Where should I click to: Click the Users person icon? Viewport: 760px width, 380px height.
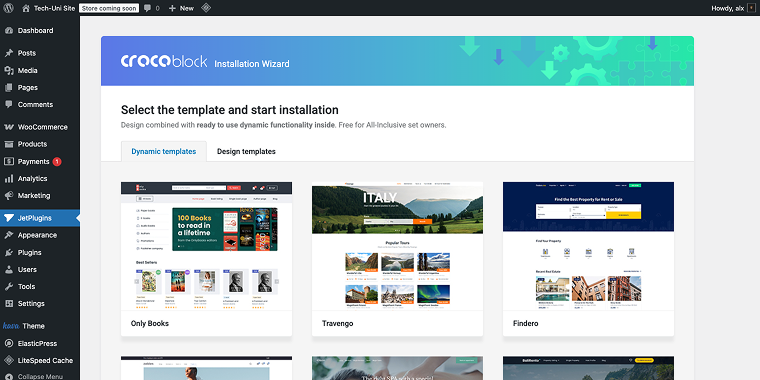pos(9,269)
